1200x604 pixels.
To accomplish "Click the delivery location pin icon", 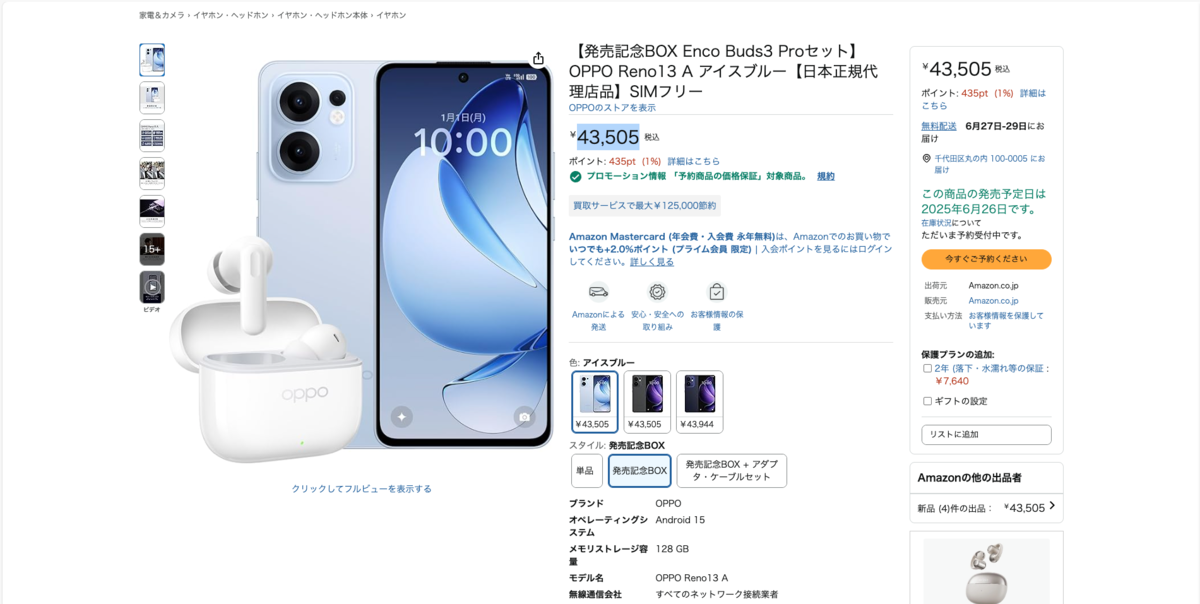I will 926,159.
